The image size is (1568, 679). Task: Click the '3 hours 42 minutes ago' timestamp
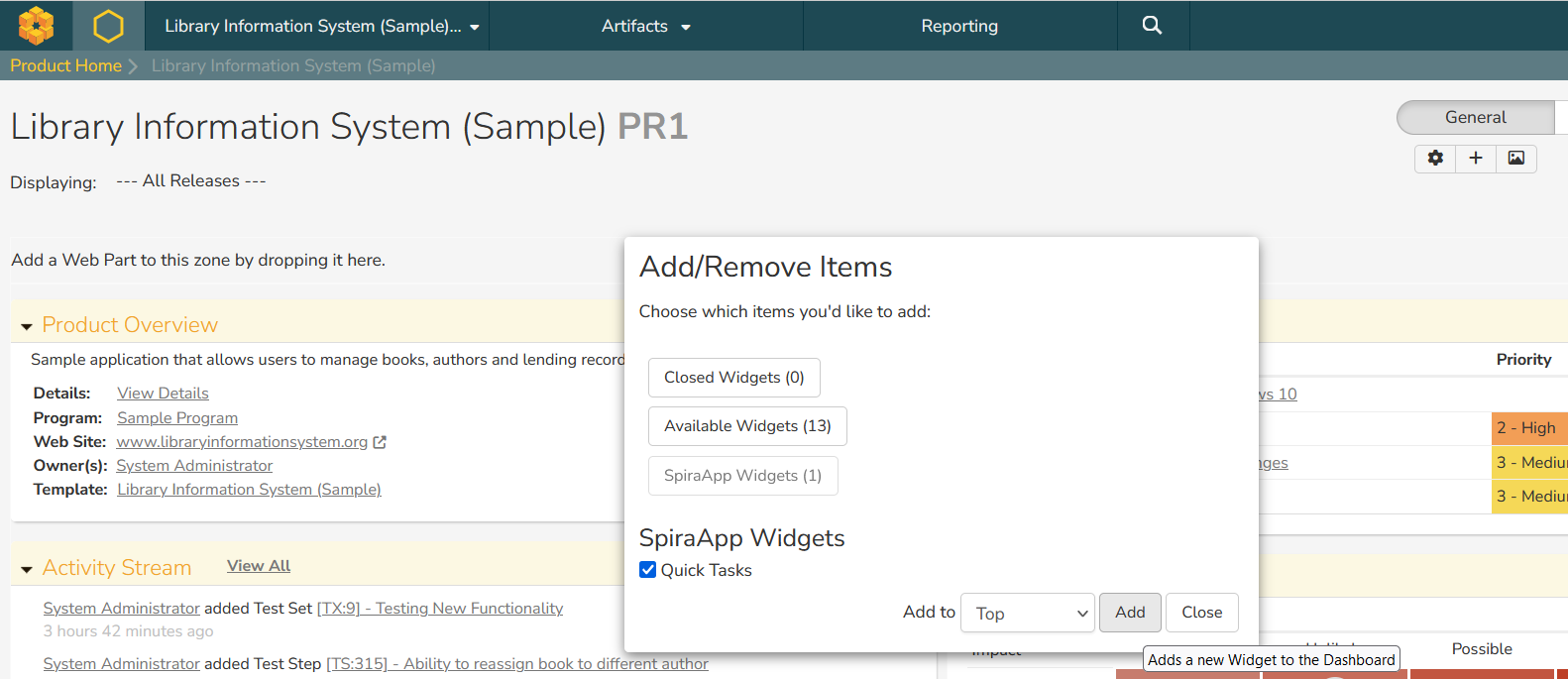point(128,631)
